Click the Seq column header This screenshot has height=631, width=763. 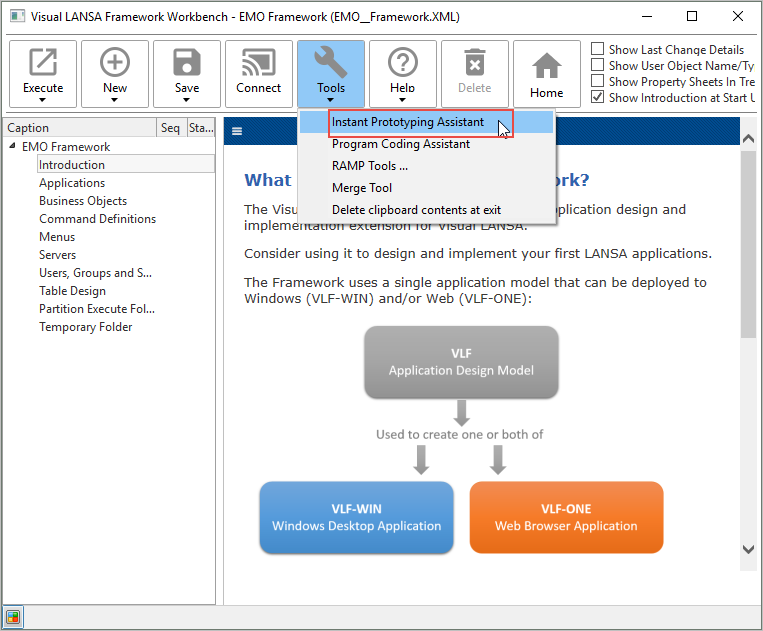(171, 127)
